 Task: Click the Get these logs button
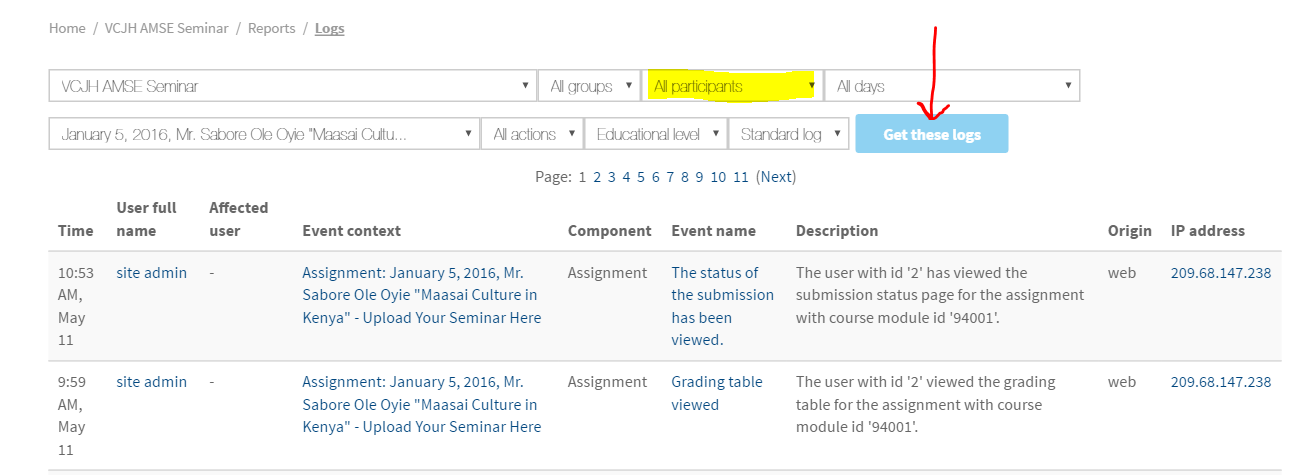[x=931, y=134]
